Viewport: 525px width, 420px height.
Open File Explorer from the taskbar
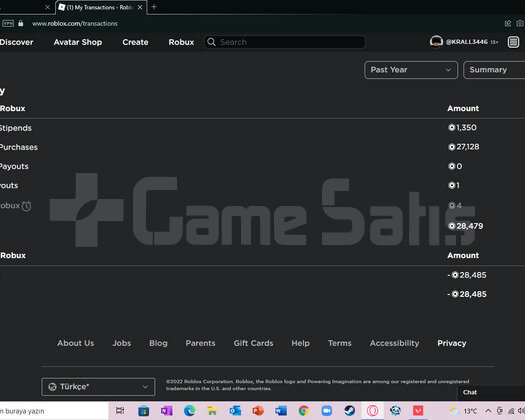[x=212, y=410]
